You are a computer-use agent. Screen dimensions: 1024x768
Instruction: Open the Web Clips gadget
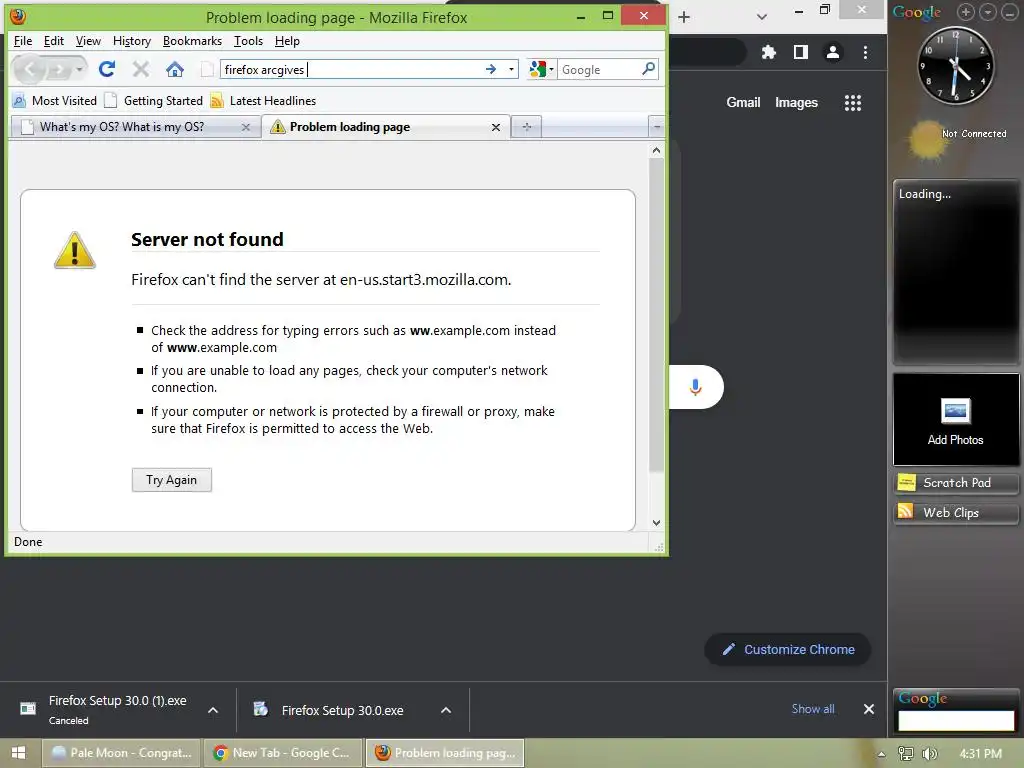[955, 513]
